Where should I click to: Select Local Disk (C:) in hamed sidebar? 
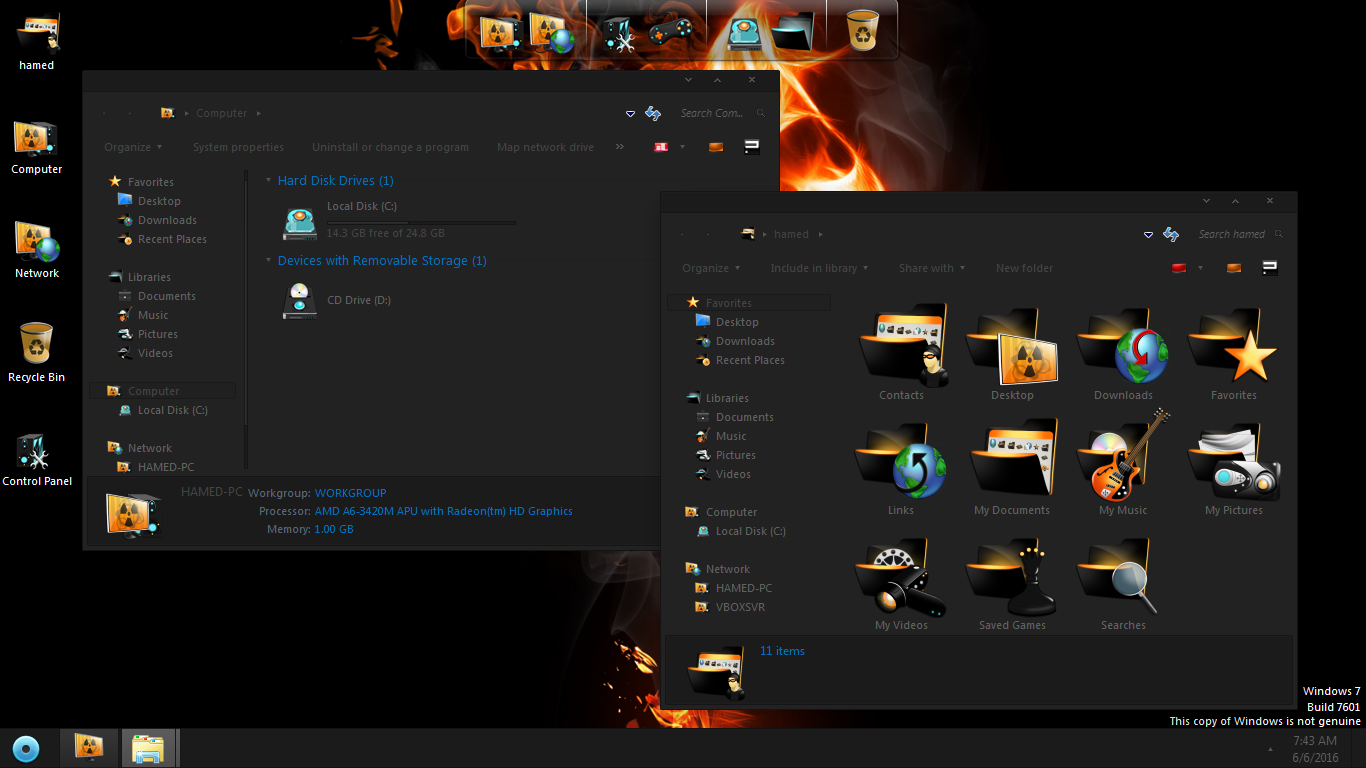pos(741,531)
